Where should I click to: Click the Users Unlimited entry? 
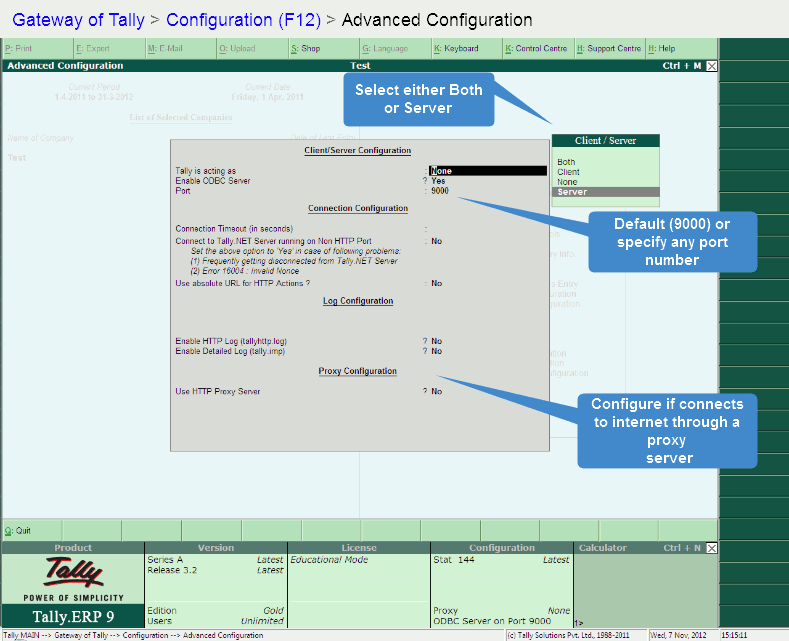(x=215, y=621)
